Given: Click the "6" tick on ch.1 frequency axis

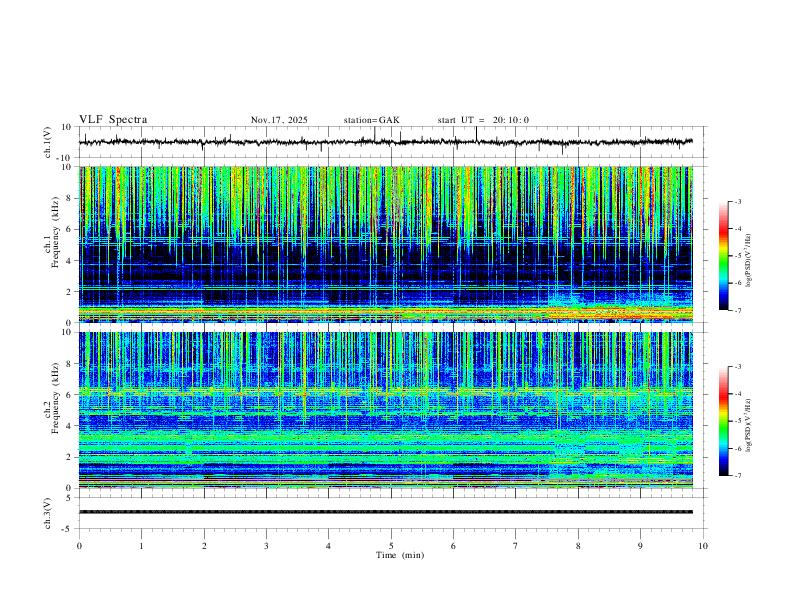Looking at the screenshot, I should tap(70, 229).
